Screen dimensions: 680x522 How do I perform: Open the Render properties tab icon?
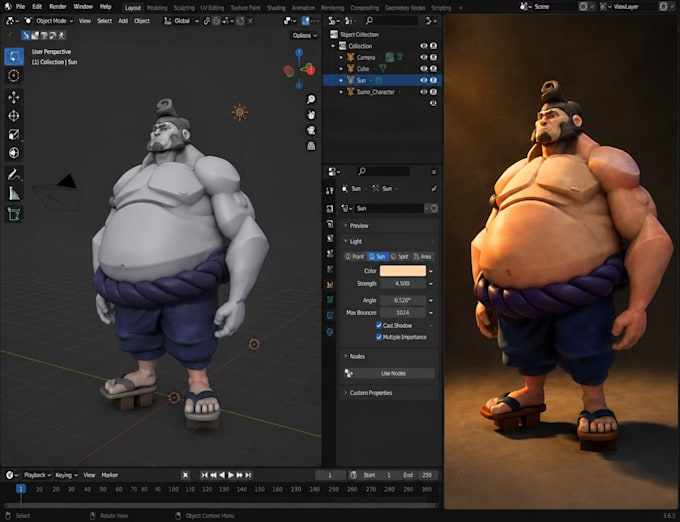click(x=330, y=209)
